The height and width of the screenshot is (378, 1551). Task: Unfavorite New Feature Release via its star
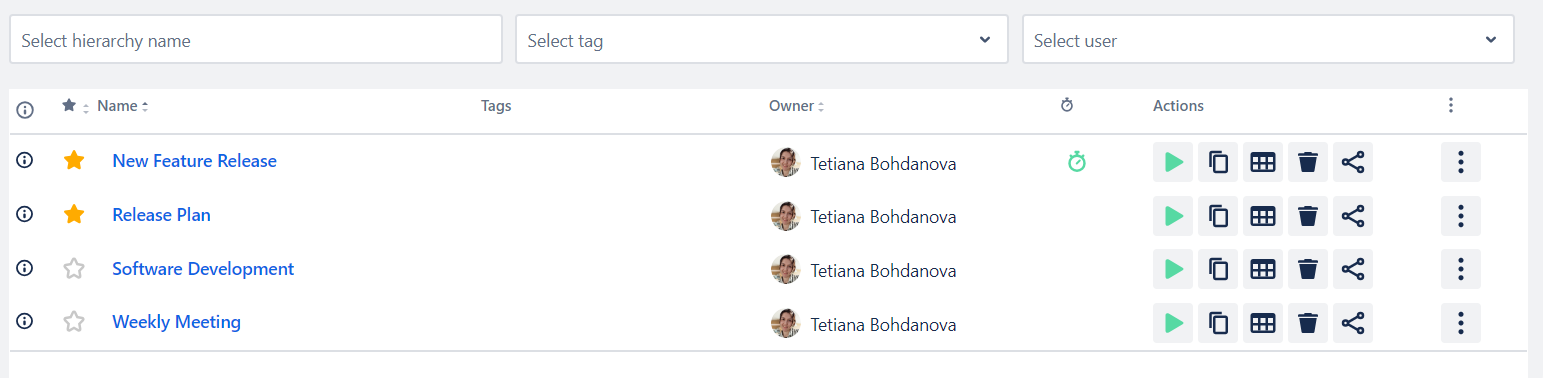click(x=74, y=160)
